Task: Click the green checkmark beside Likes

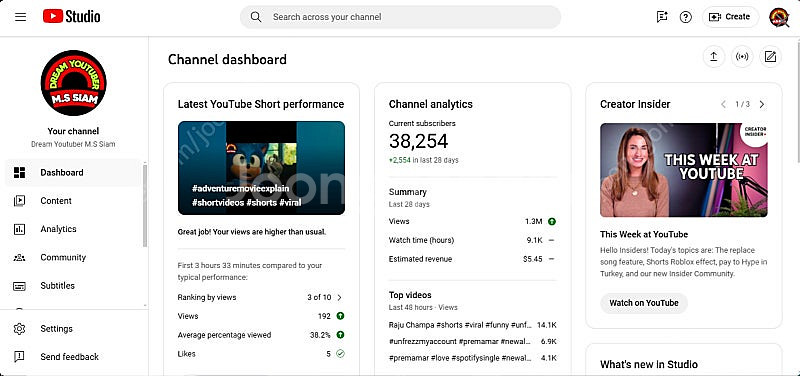Action: click(x=340, y=354)
